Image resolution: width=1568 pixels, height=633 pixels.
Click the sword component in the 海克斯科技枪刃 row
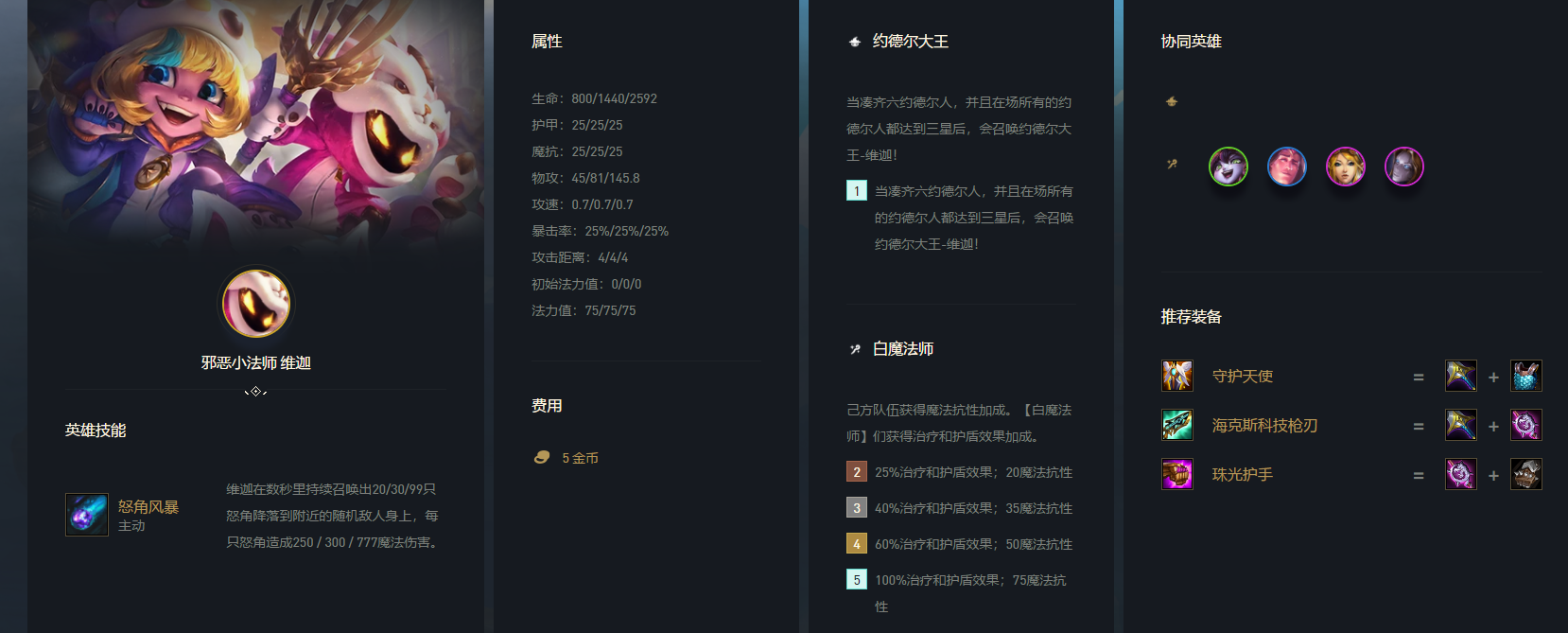pyautogui.click(x=1461, y=425)
